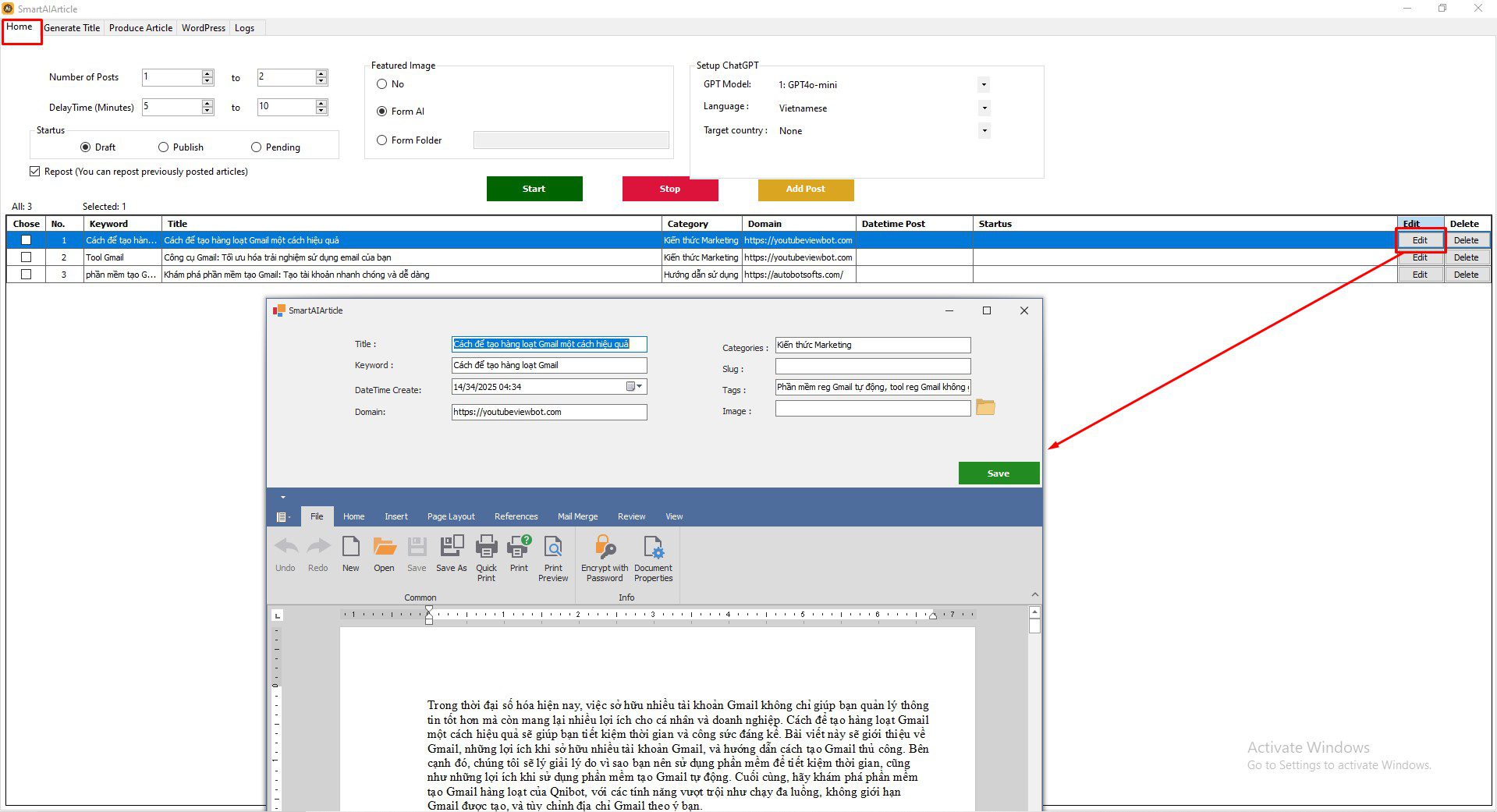Click the Add Post button

click(806, 189)
